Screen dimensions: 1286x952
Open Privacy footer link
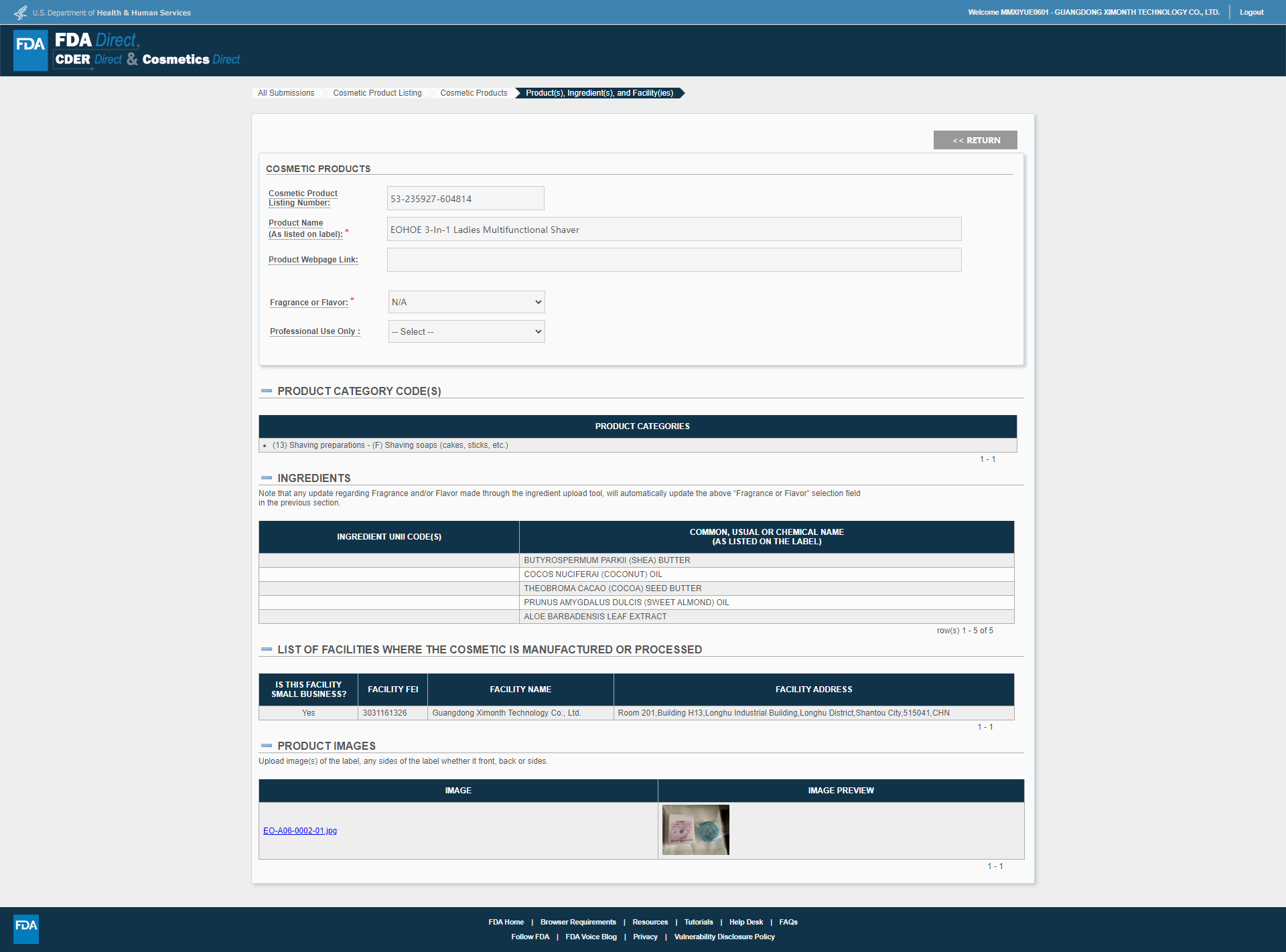645,937
